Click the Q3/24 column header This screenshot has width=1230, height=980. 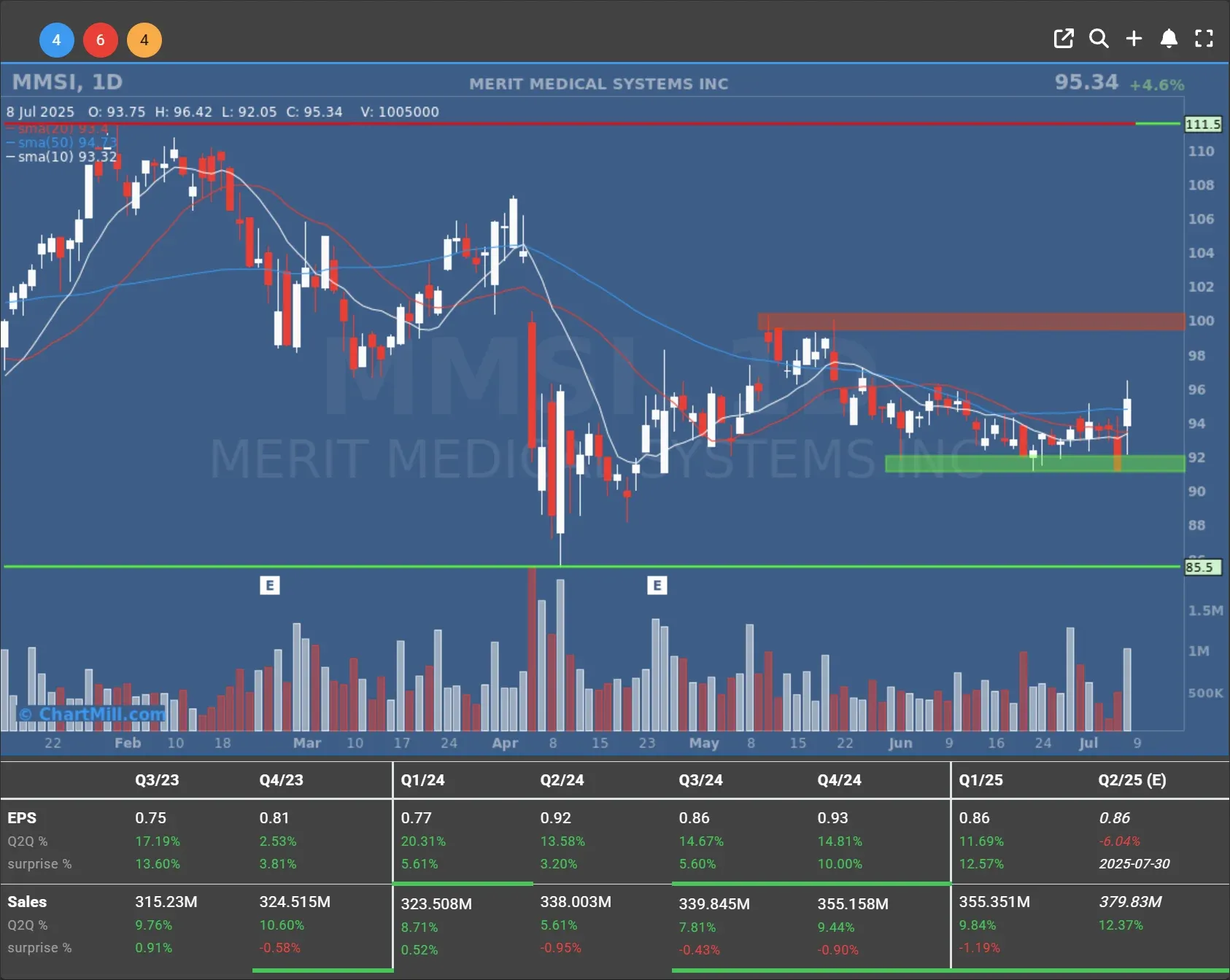[x=700, y=779]
